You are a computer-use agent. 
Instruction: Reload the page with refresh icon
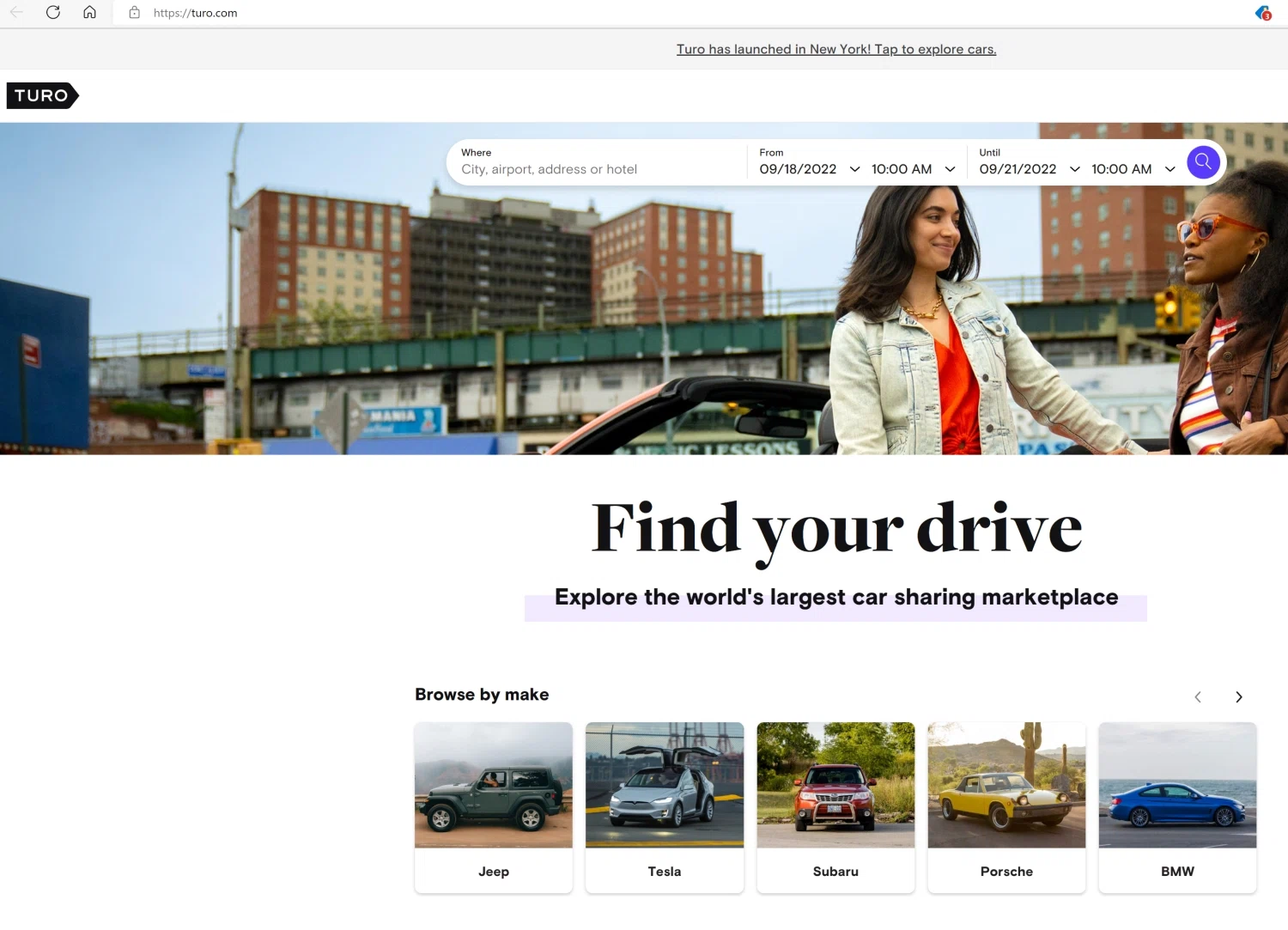53,13
